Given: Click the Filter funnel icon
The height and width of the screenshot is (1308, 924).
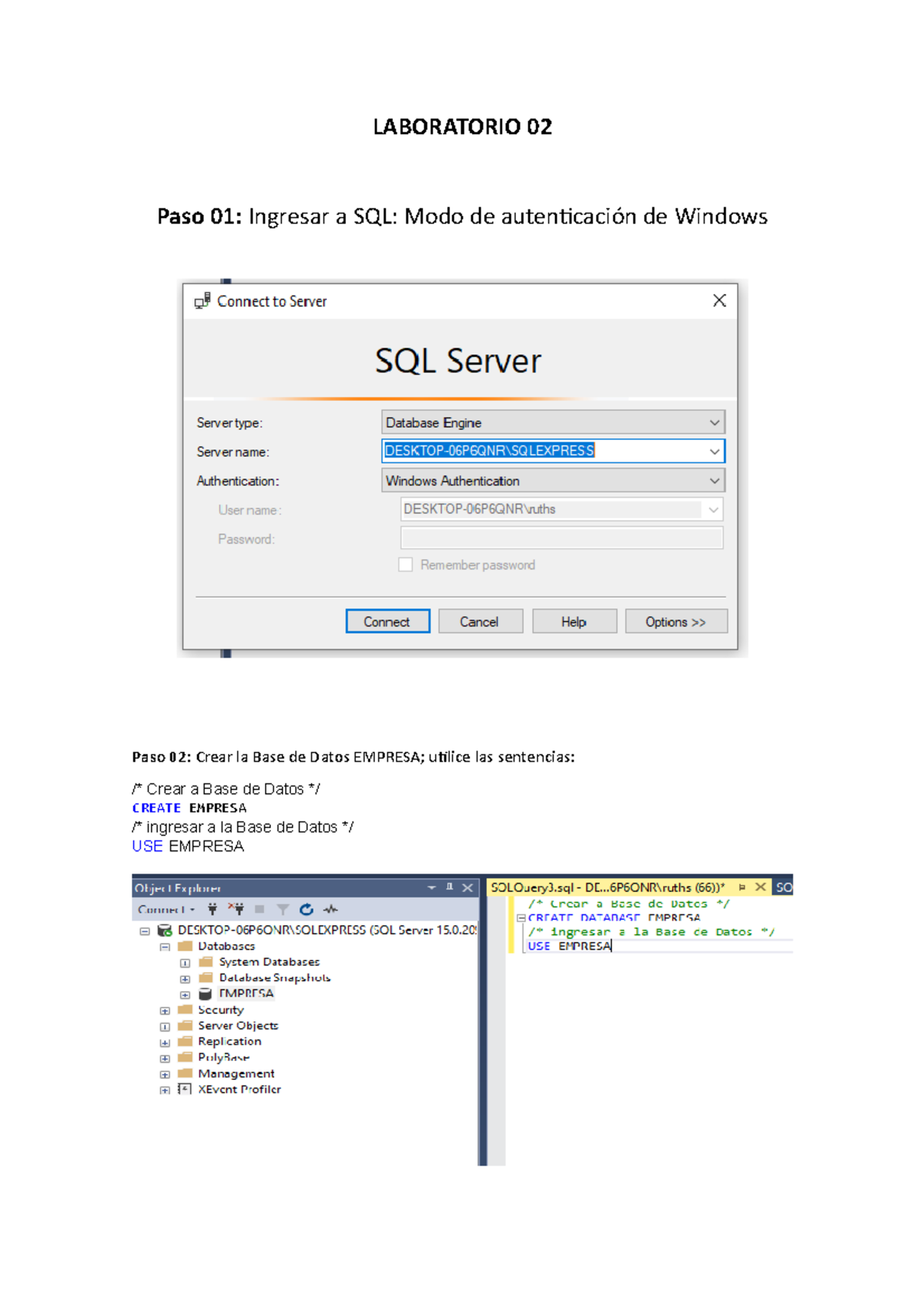Looking at the screenshot, I should coord(283,909).
